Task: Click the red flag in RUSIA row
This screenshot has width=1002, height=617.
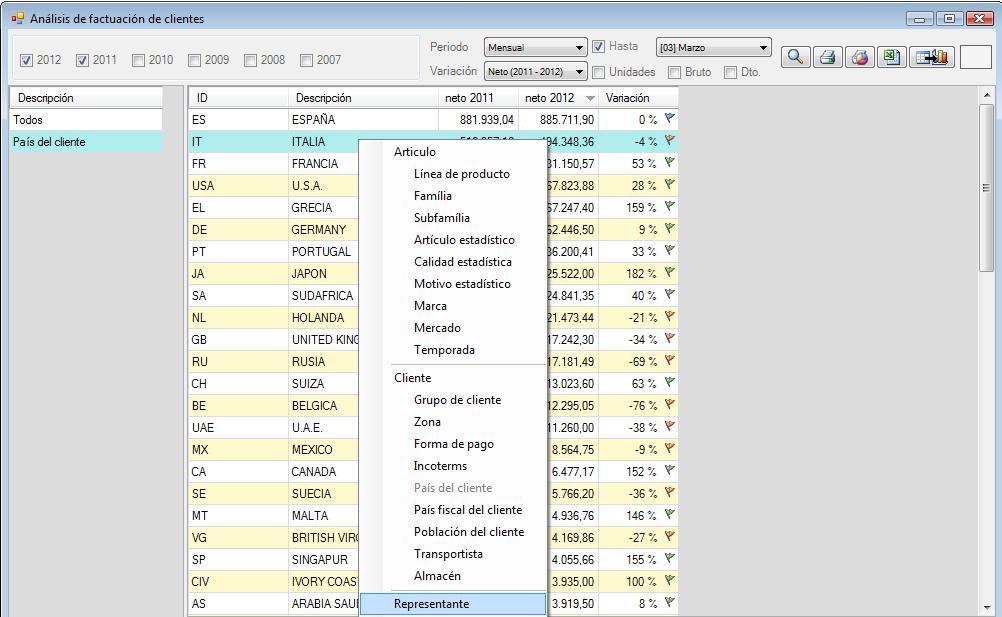Action: [670, 361]
